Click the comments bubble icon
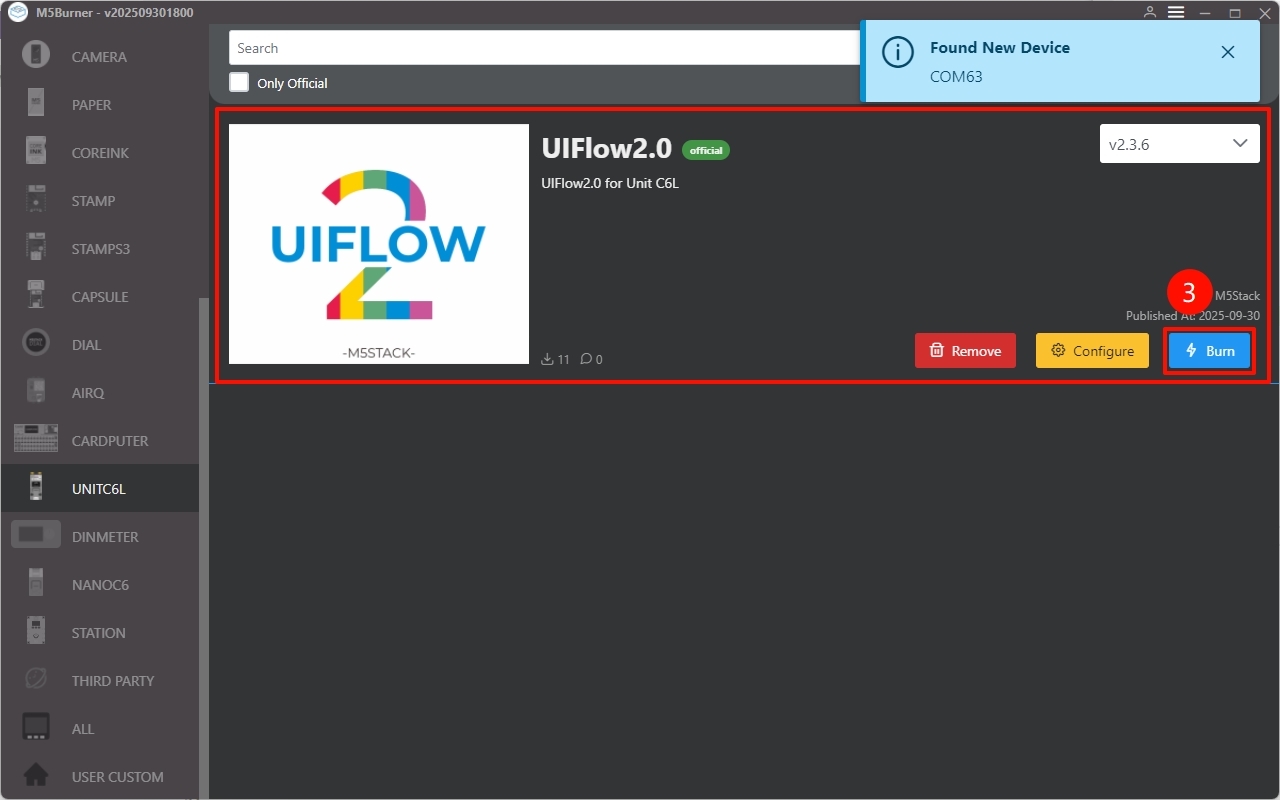The width and height of the screenshot is (1280, 800). point(586,359)
